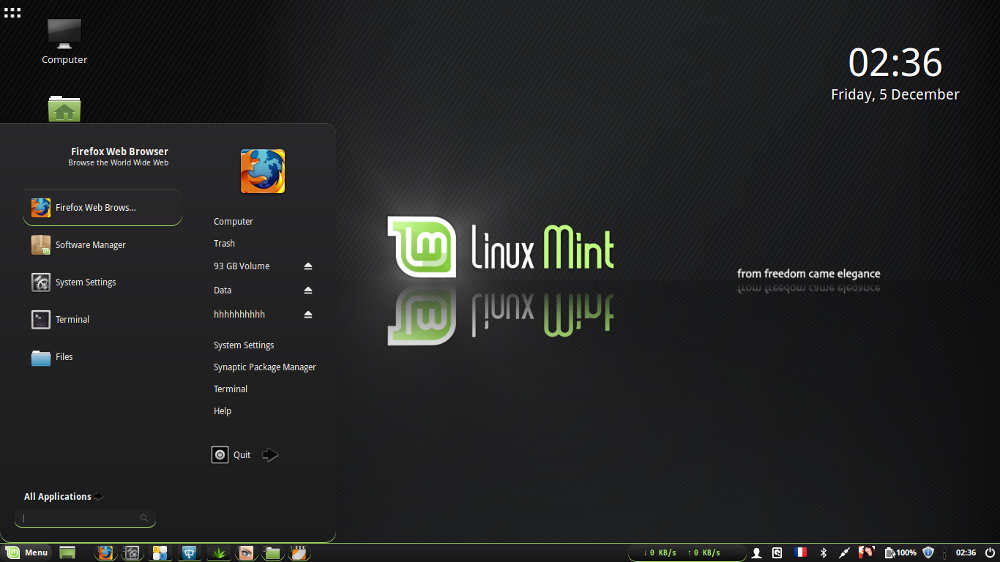1000x562 pixels.
Task: Select Quit label in menu
Action: 242,455
